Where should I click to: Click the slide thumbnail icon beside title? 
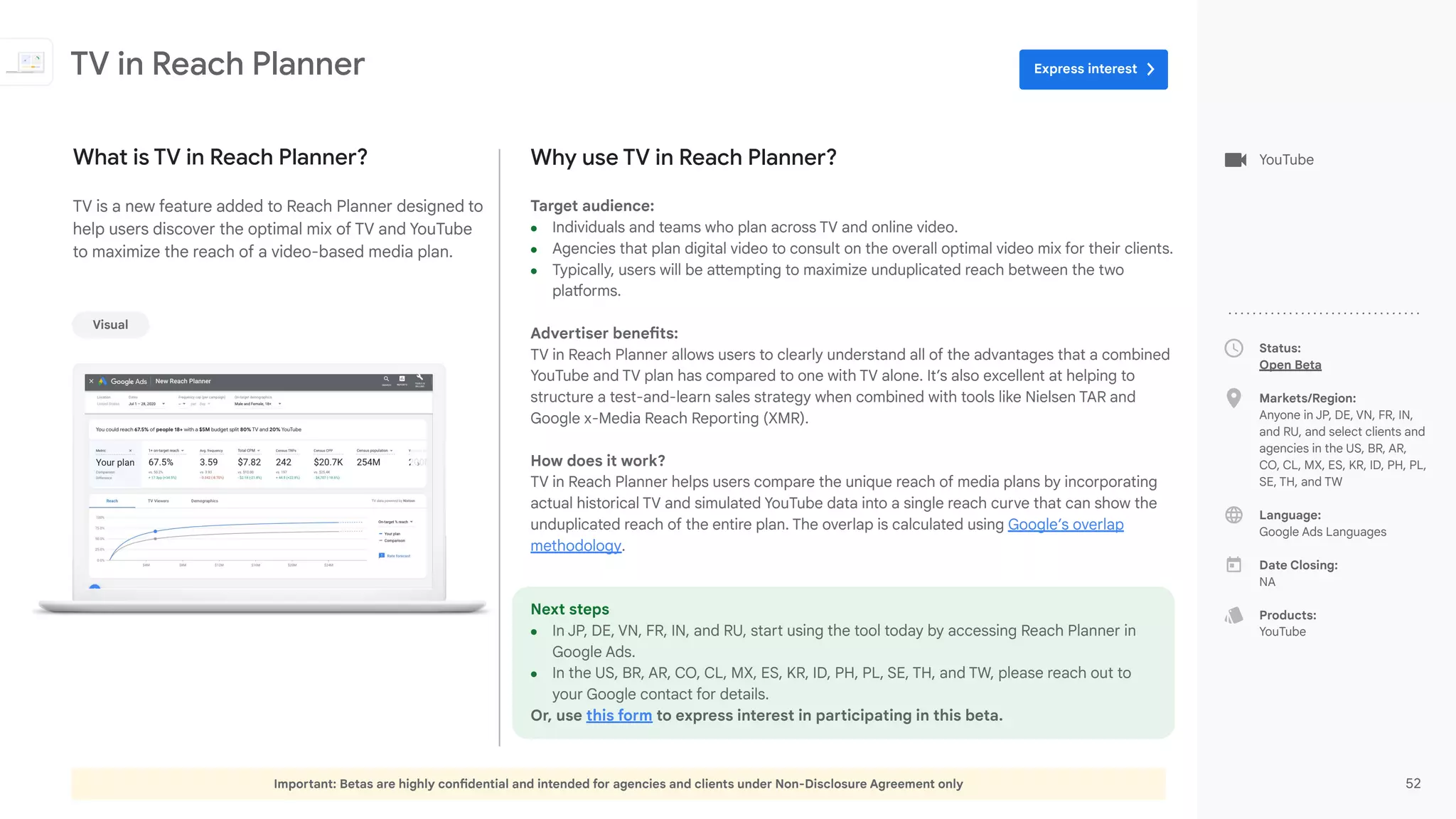point(28,63)
